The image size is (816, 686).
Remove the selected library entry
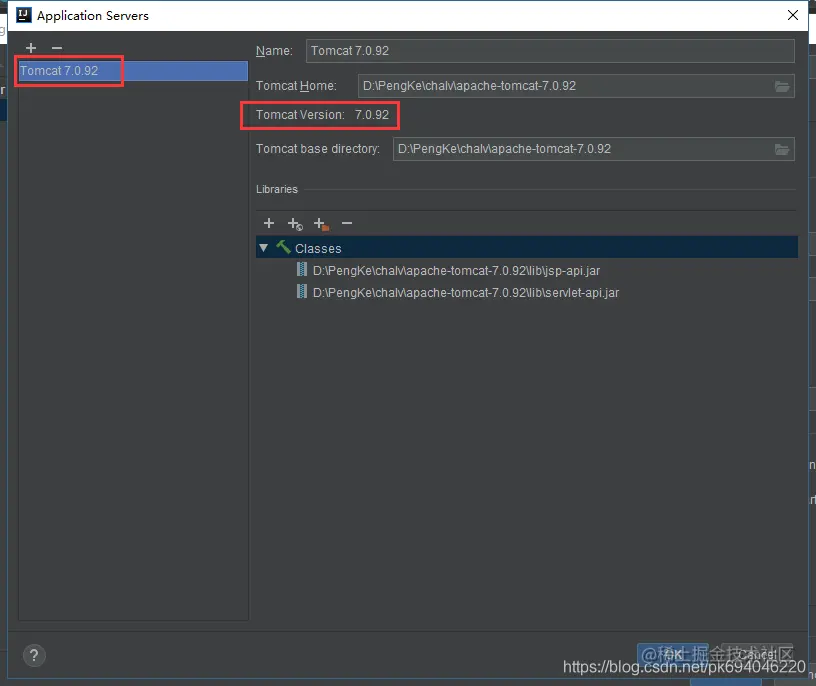tap(347, 223)
